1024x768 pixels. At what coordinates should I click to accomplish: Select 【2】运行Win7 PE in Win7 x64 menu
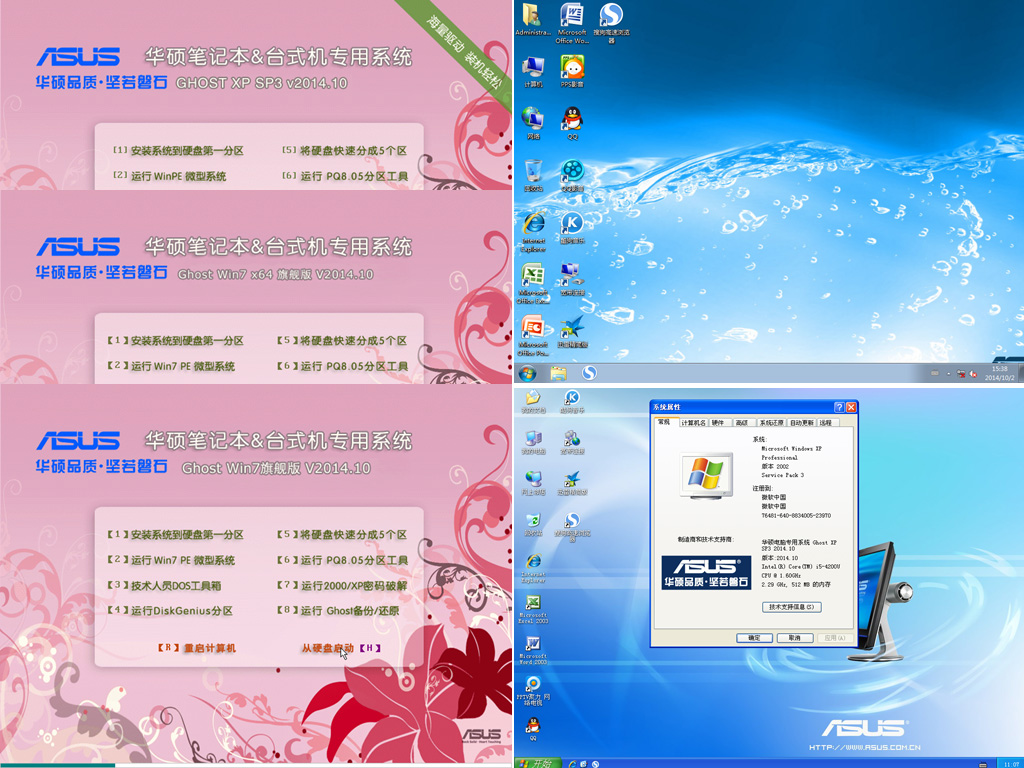tap(171, 366)
